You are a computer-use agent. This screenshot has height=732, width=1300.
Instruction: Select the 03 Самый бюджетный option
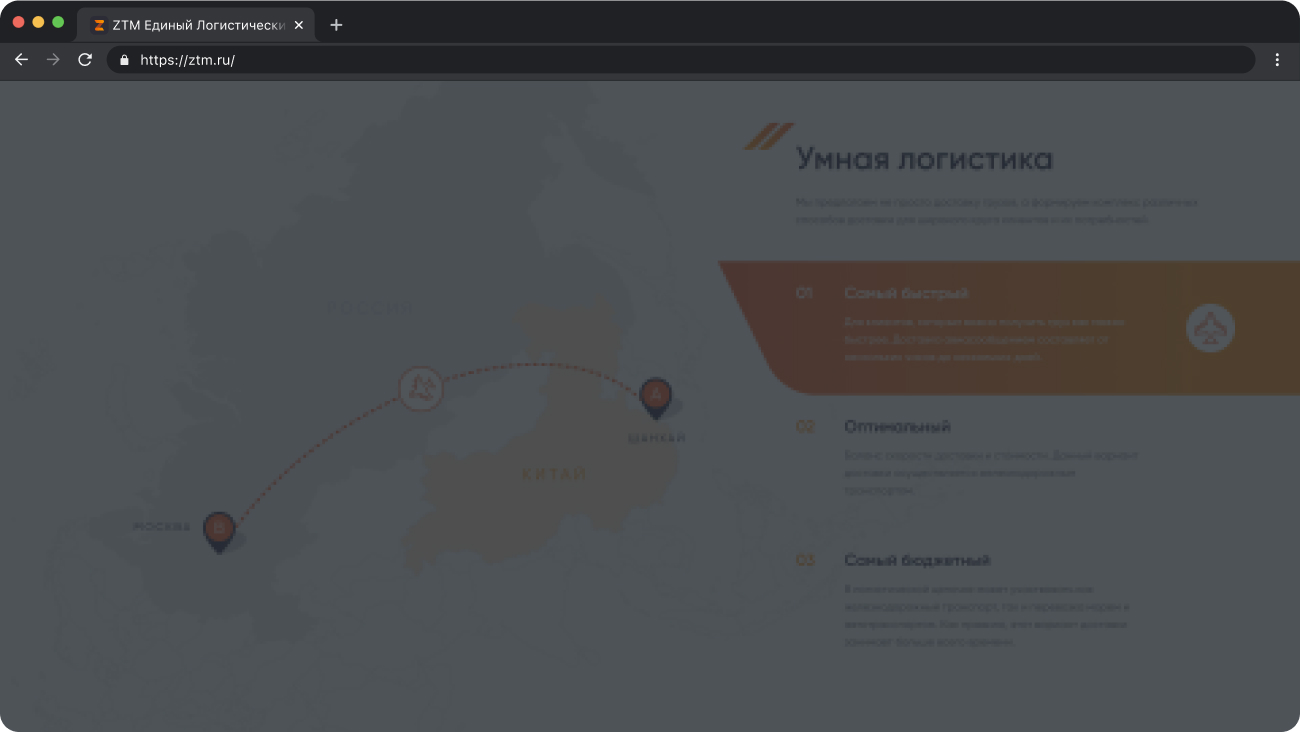click(916, 561)
